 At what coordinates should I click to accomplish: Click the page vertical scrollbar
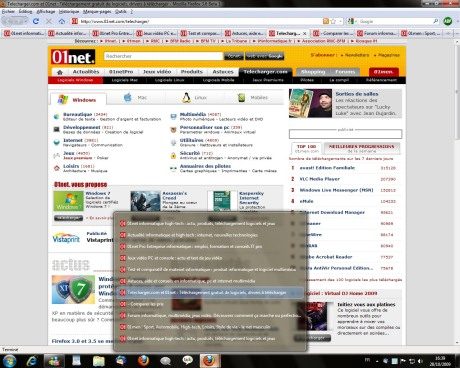click(x=457, y=193)
